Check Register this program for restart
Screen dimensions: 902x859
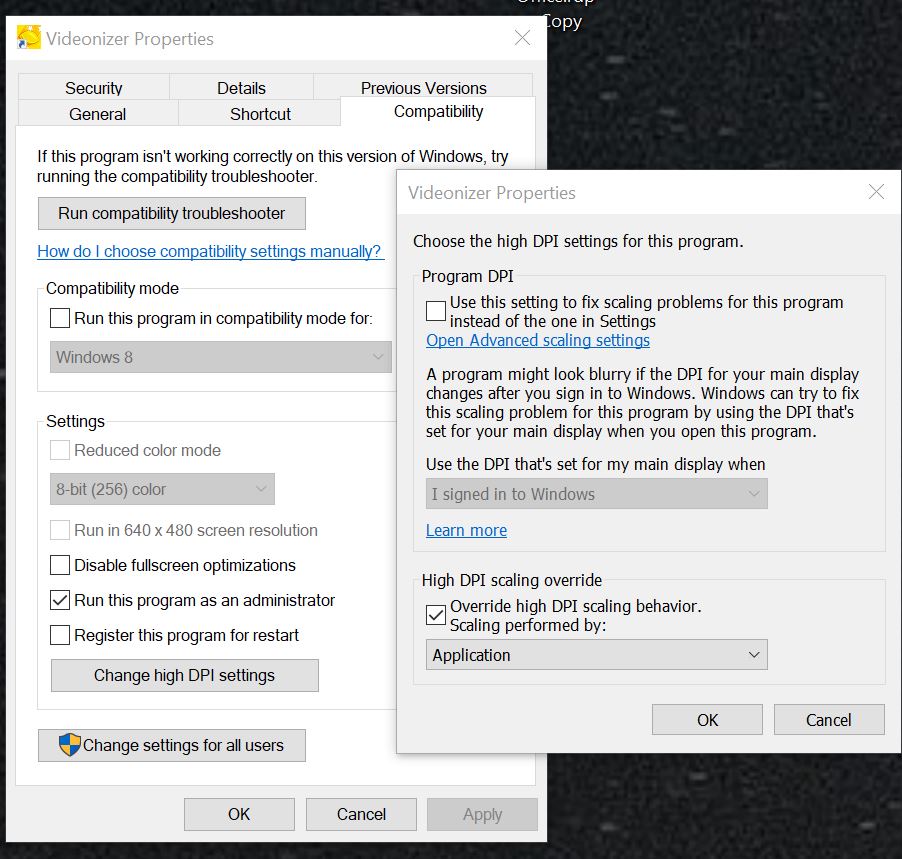click(60, 635)
